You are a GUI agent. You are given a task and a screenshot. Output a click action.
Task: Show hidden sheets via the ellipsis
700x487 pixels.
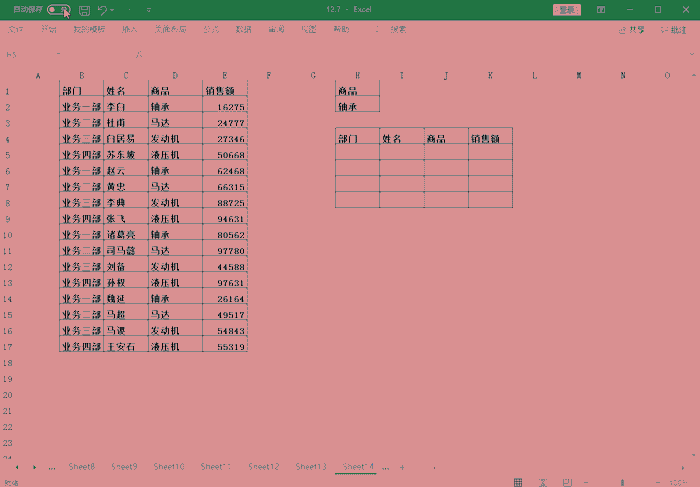point(52,466)
